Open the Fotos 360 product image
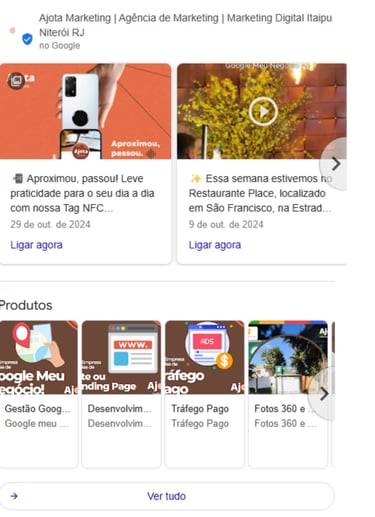This screenshot has height=517, width=375. click(288, 357)
